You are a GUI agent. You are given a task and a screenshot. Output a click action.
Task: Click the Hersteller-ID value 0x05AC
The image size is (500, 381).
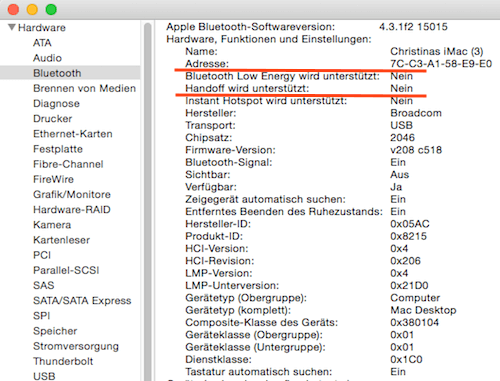(410, 224)
